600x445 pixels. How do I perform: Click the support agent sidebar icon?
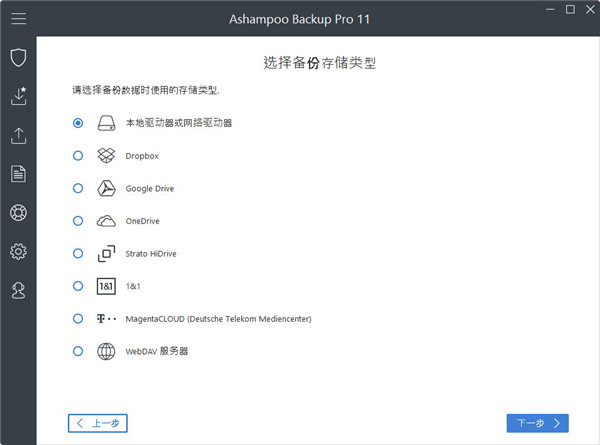pyautogui.click(x=18, y=291)
